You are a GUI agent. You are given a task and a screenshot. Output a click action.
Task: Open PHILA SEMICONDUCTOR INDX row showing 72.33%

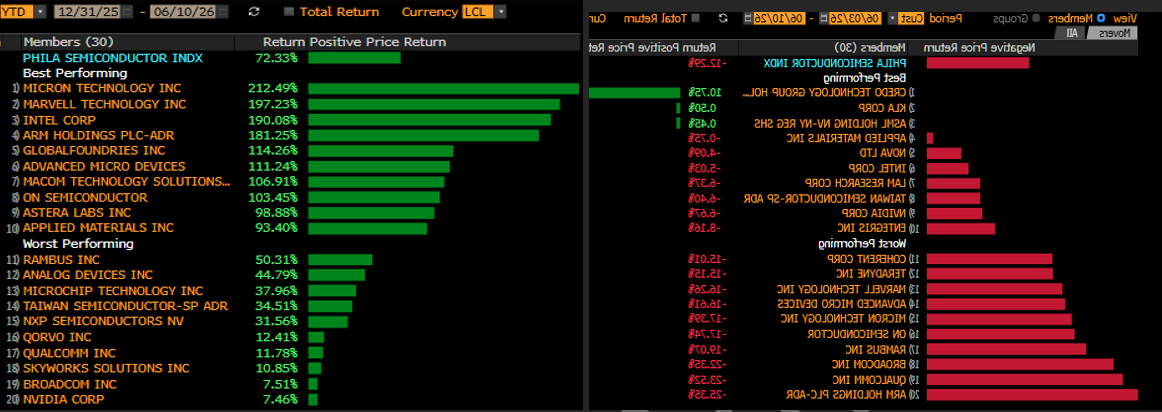tap(291, 58)
